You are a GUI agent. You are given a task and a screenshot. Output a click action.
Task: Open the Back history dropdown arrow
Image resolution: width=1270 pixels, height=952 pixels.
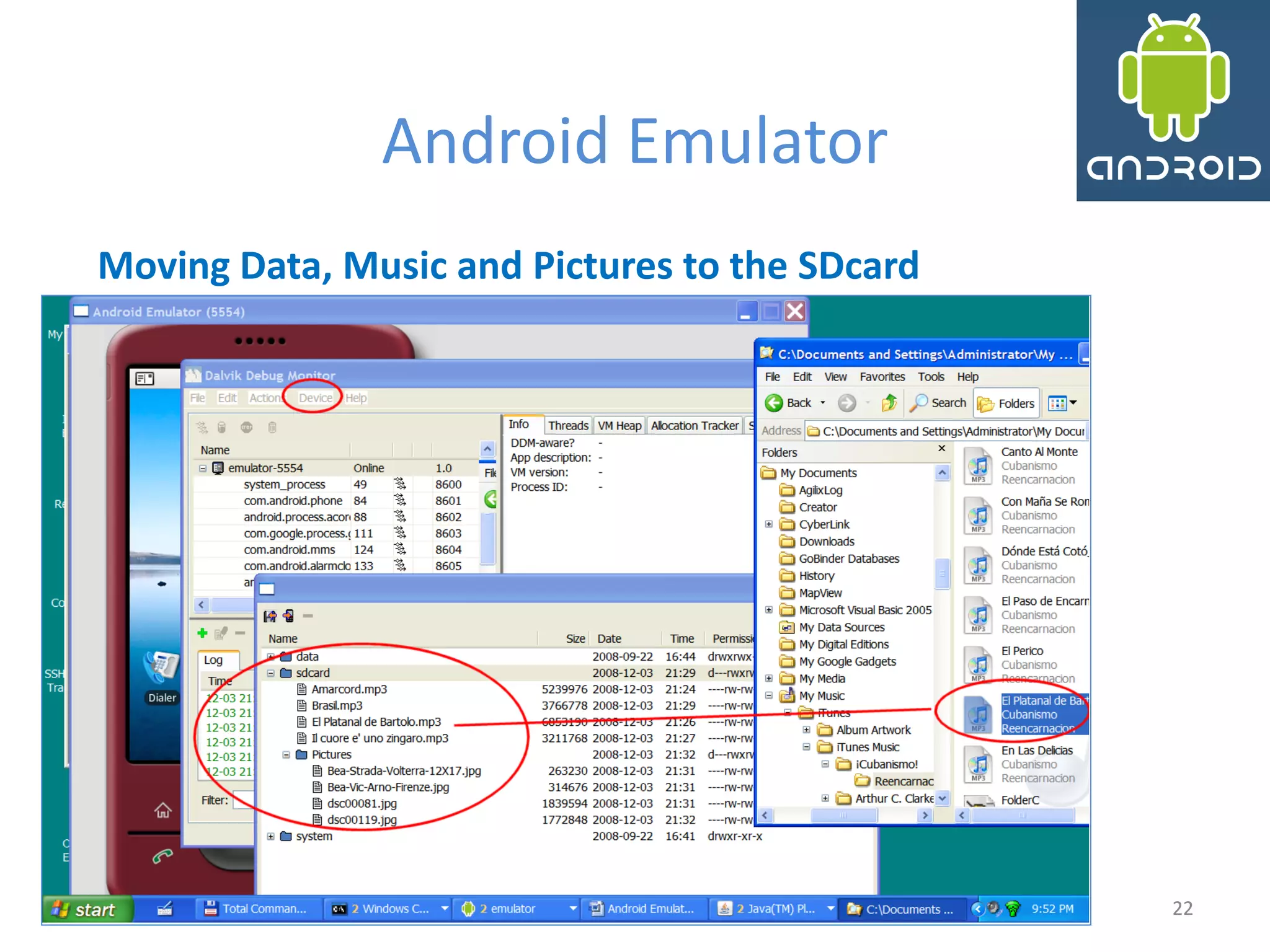pos(823,403)
